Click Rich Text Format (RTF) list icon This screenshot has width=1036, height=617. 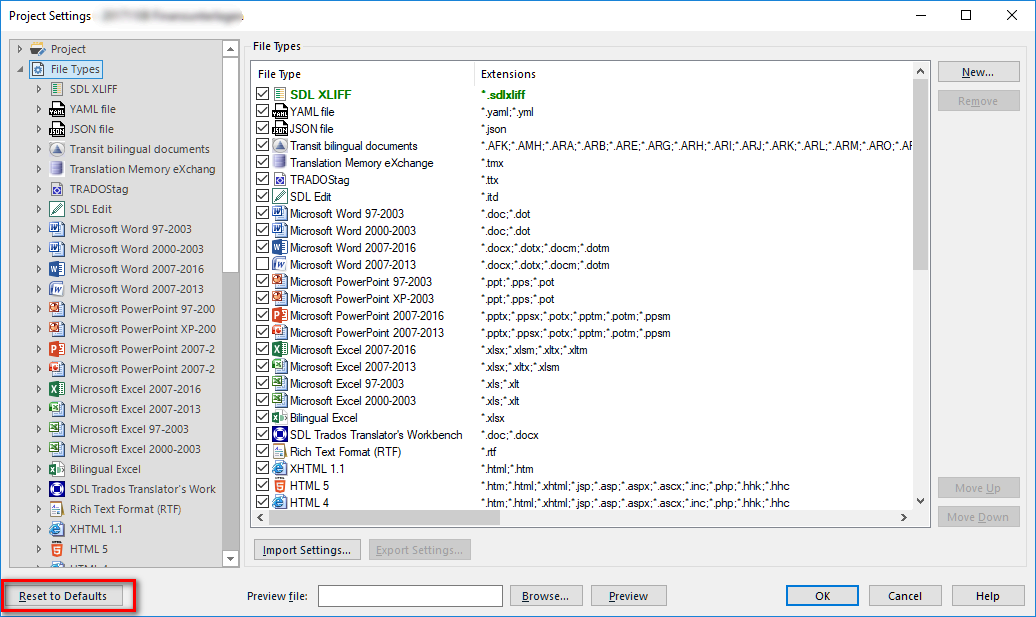[x=280, y=452]
